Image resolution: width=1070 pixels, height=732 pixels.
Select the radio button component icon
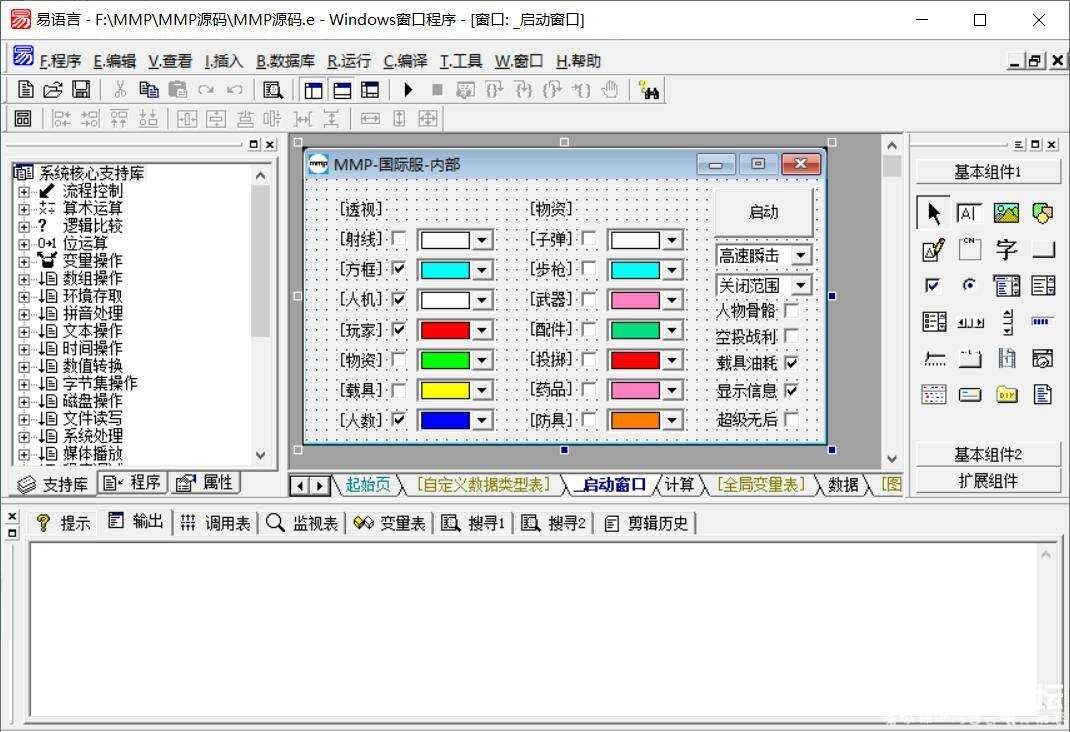pyautogui.click(x=969, y=285)
